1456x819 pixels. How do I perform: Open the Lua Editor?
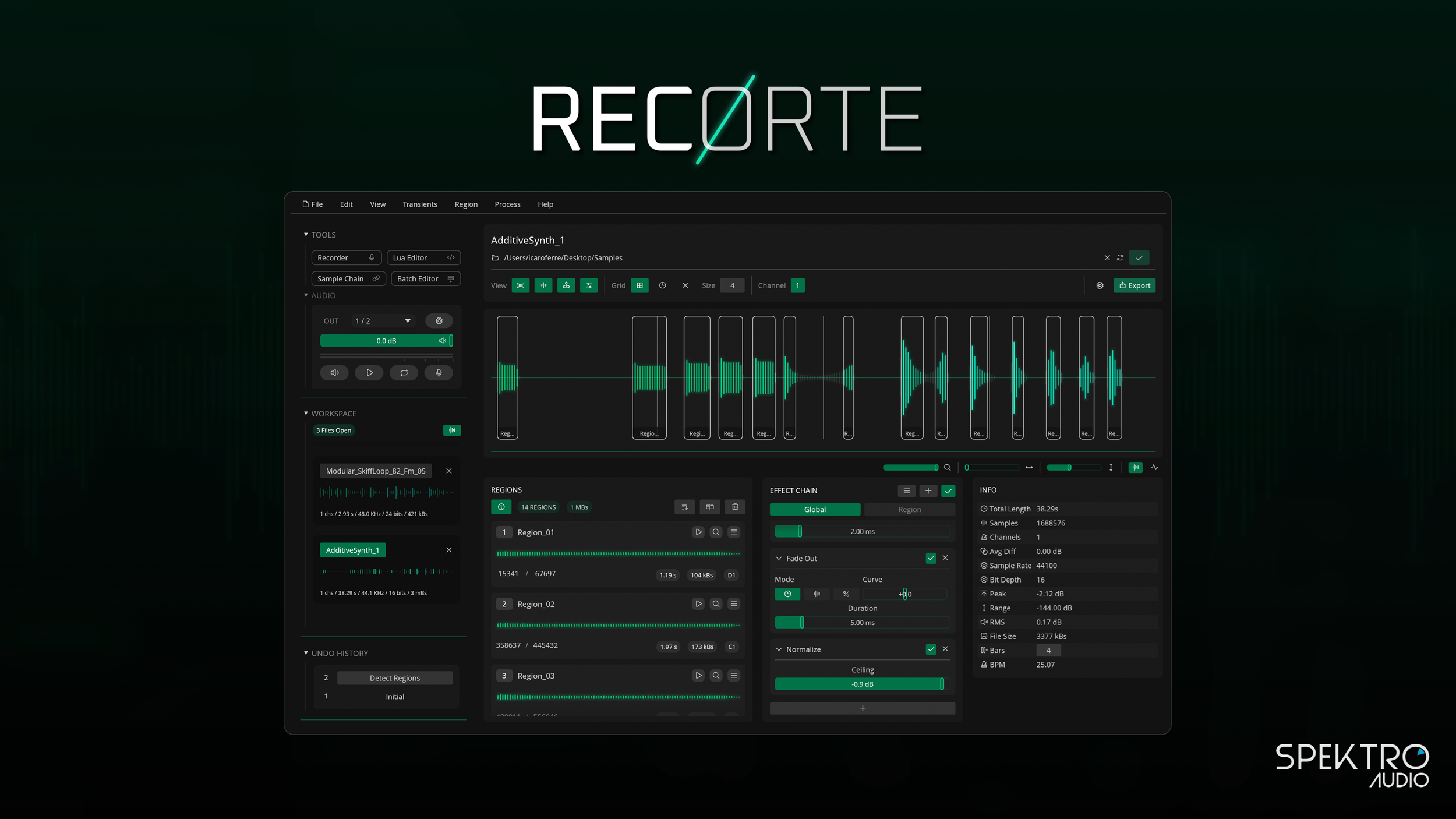[x=423, y=257]
